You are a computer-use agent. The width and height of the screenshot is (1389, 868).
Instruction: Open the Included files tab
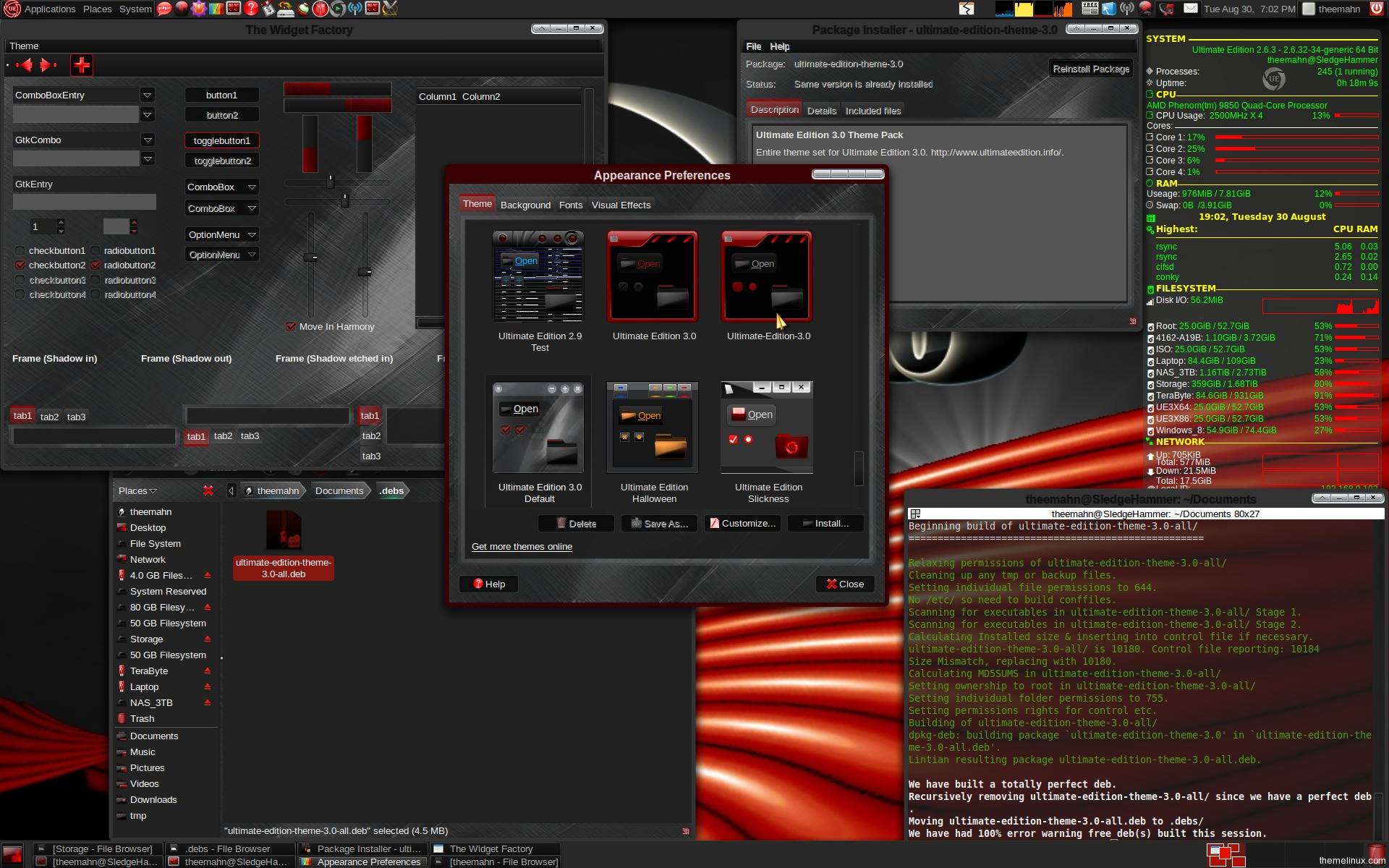point(873,111)
